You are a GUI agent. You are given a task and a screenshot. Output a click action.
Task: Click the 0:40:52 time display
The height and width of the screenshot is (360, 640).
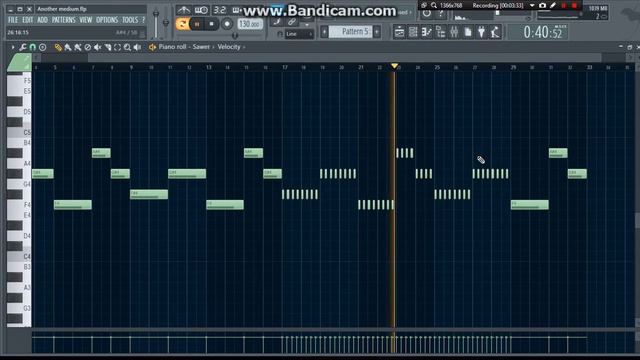tap(542, 32)
